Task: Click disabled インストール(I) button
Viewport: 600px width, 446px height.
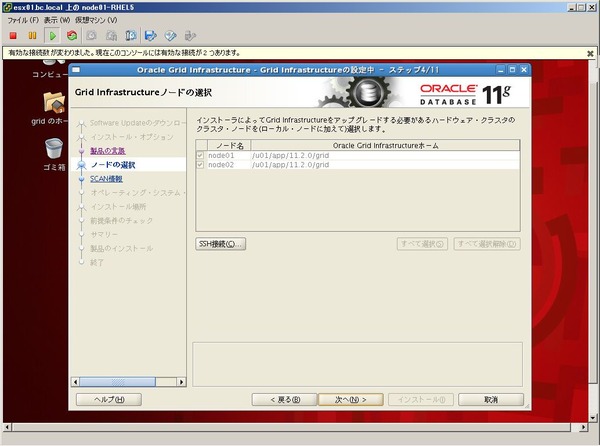Action: 421,400
